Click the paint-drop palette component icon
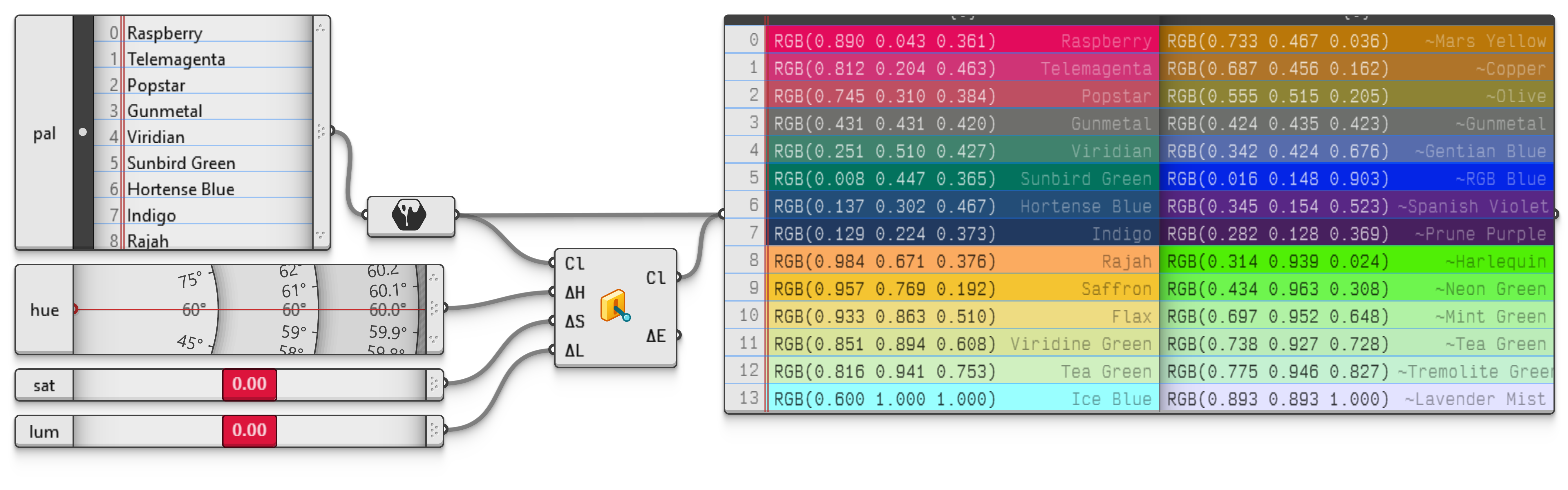This screenshot has height=490, width=1568. [409, 215]
